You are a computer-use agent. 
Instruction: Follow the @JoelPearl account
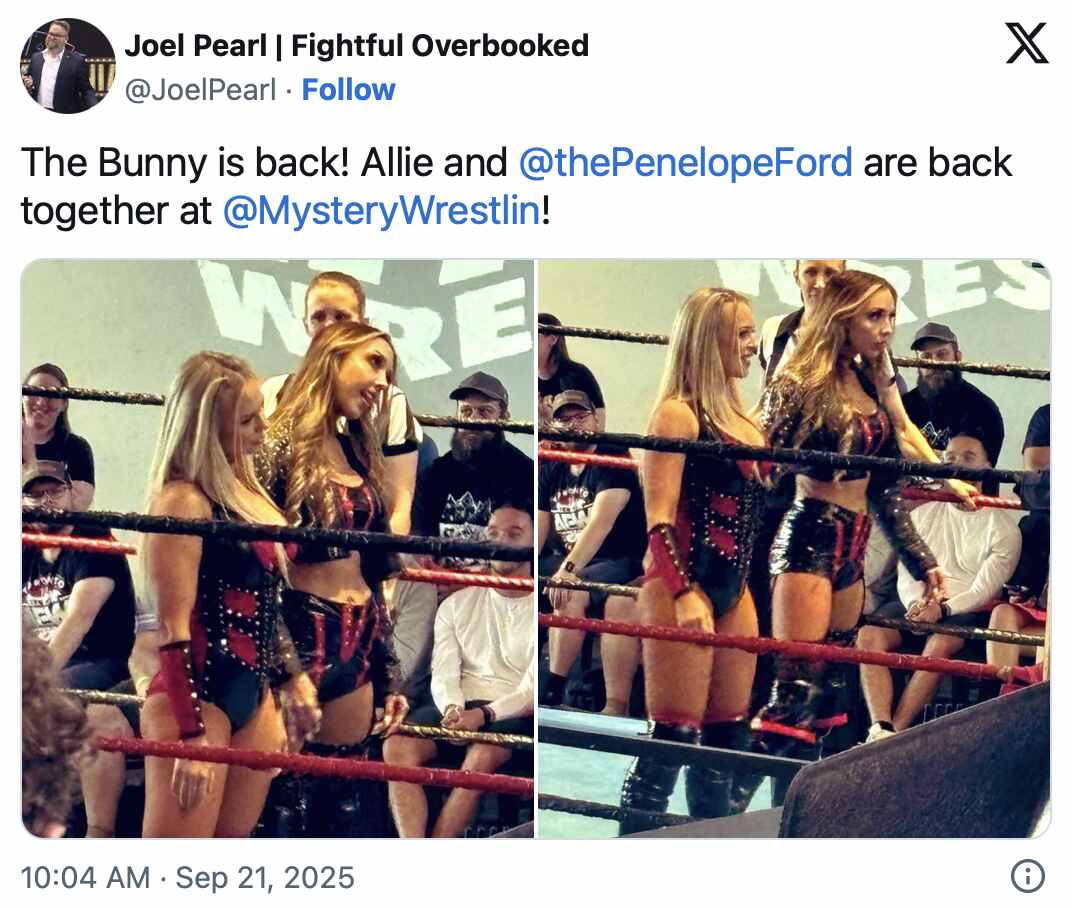click(x=349, y=90)
